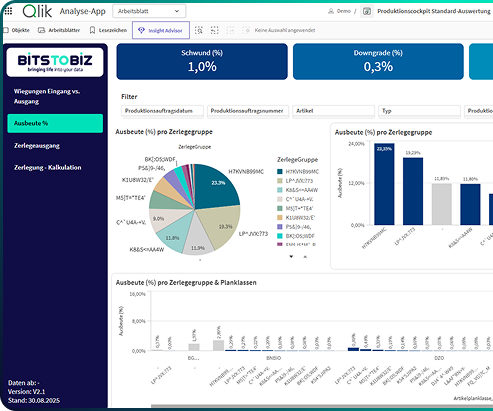The image size is (493, 411).
Task: Click the H7KVNB99MC legend color swatch
Action: click(280, 172)
